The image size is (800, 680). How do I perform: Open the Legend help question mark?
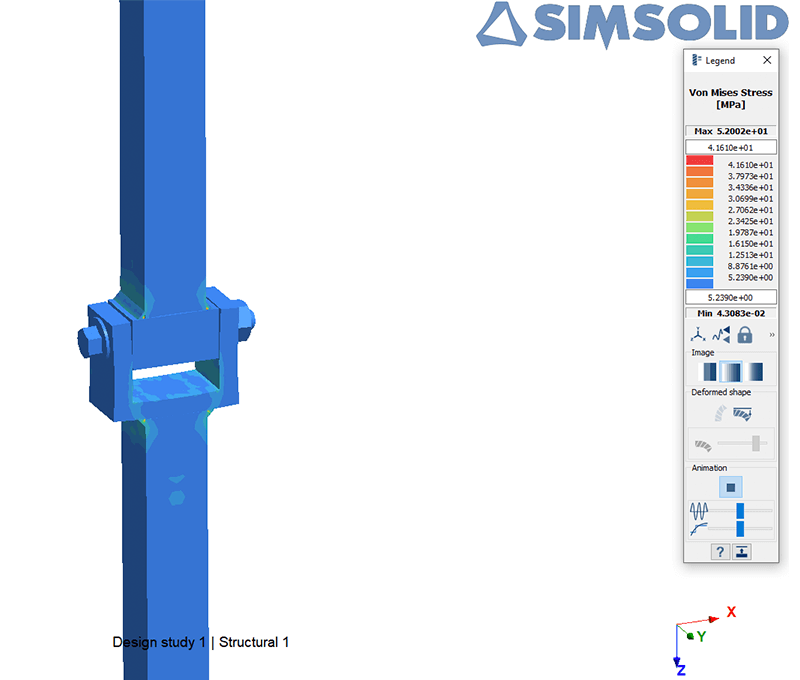click(720, 552)
